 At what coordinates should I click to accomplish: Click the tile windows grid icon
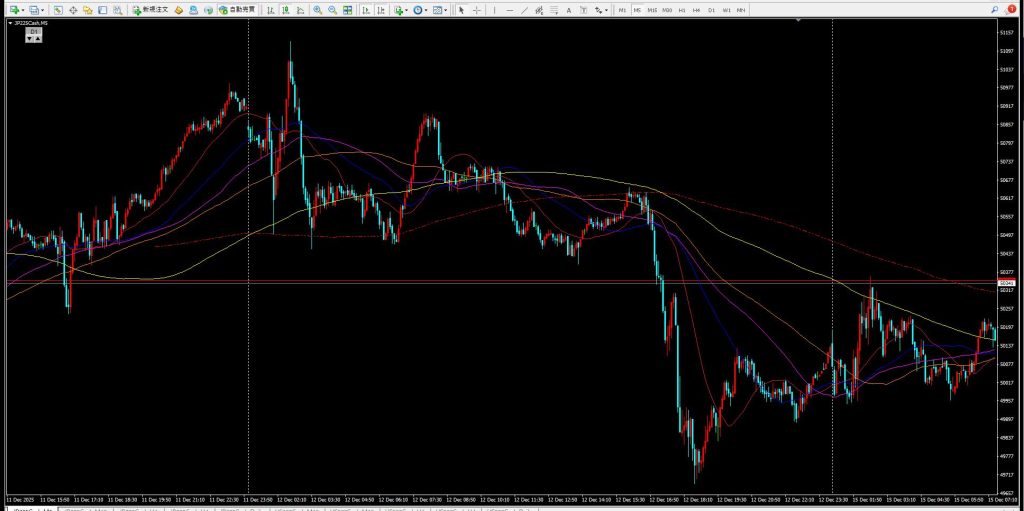[347, 9]
